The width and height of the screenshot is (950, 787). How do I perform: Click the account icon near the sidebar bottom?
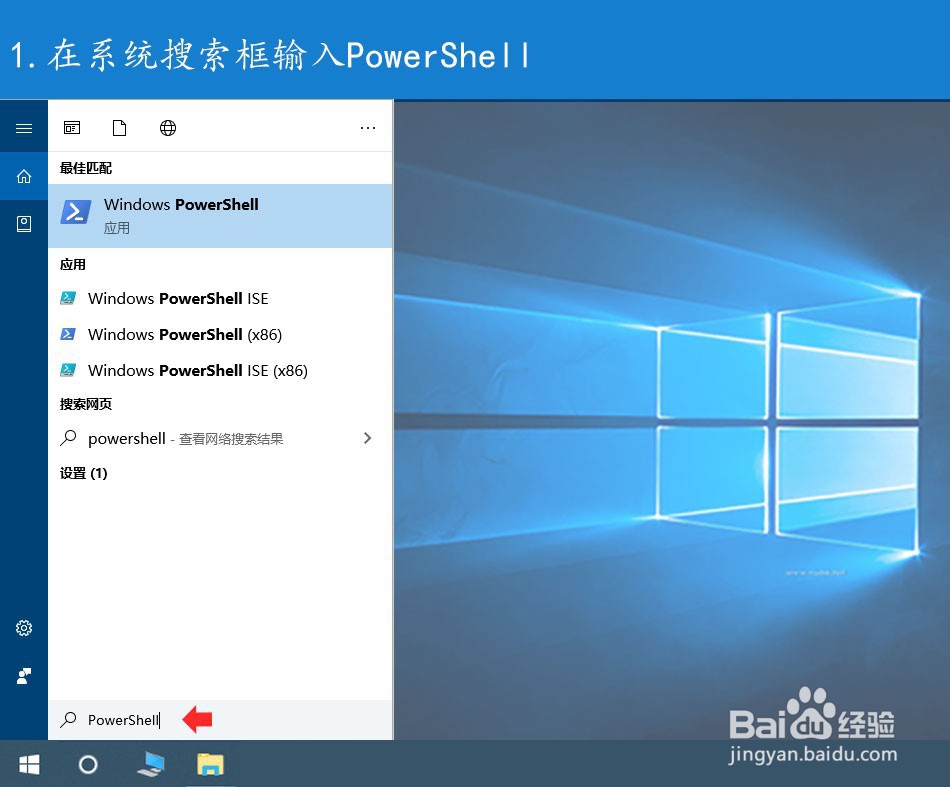[x=24, y=676]
